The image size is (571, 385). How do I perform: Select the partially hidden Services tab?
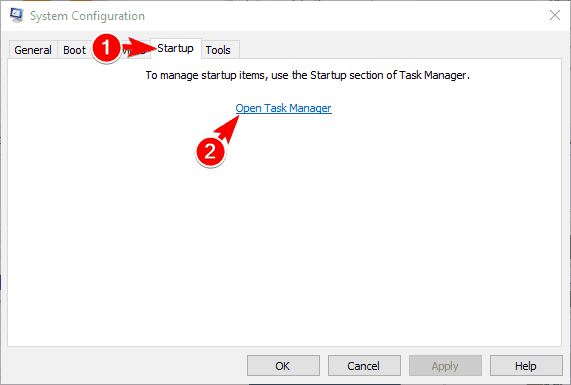point(135,51)
